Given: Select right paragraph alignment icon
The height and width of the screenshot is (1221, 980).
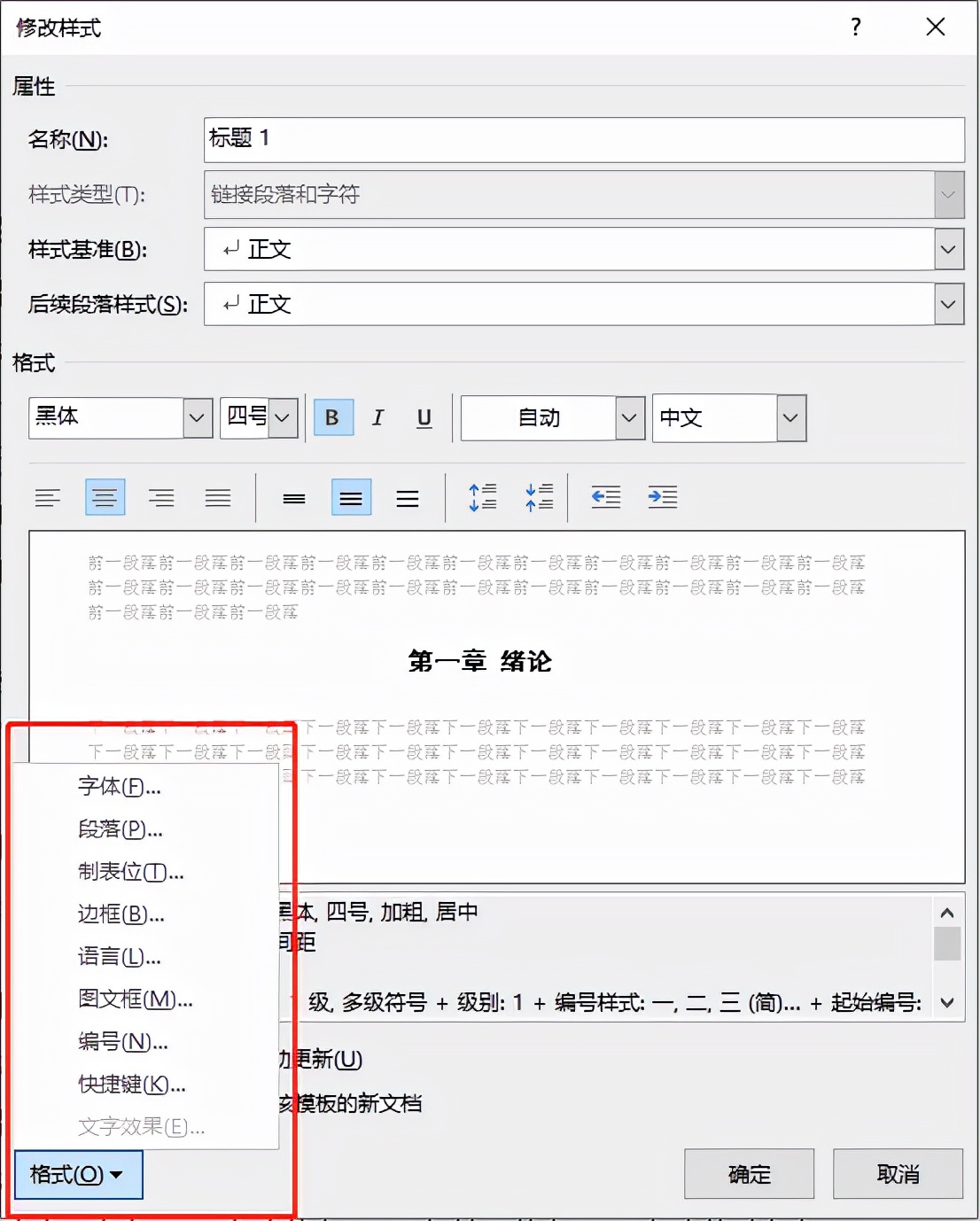Looking at the screenshot, I should [x=161, y=498].
